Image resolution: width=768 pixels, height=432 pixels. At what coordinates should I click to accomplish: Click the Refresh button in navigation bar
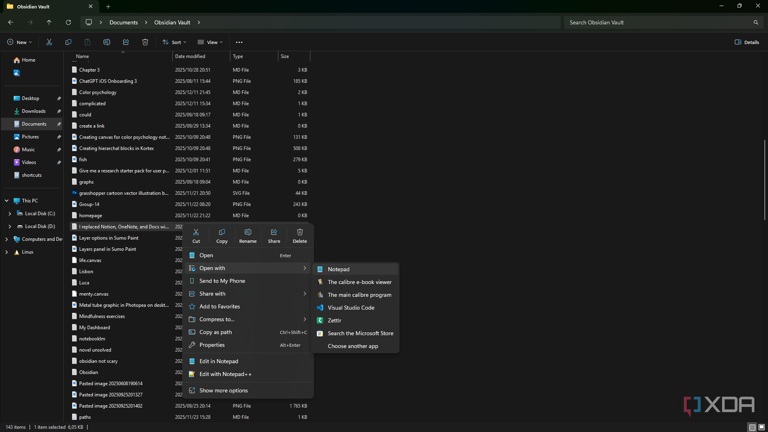68,22
